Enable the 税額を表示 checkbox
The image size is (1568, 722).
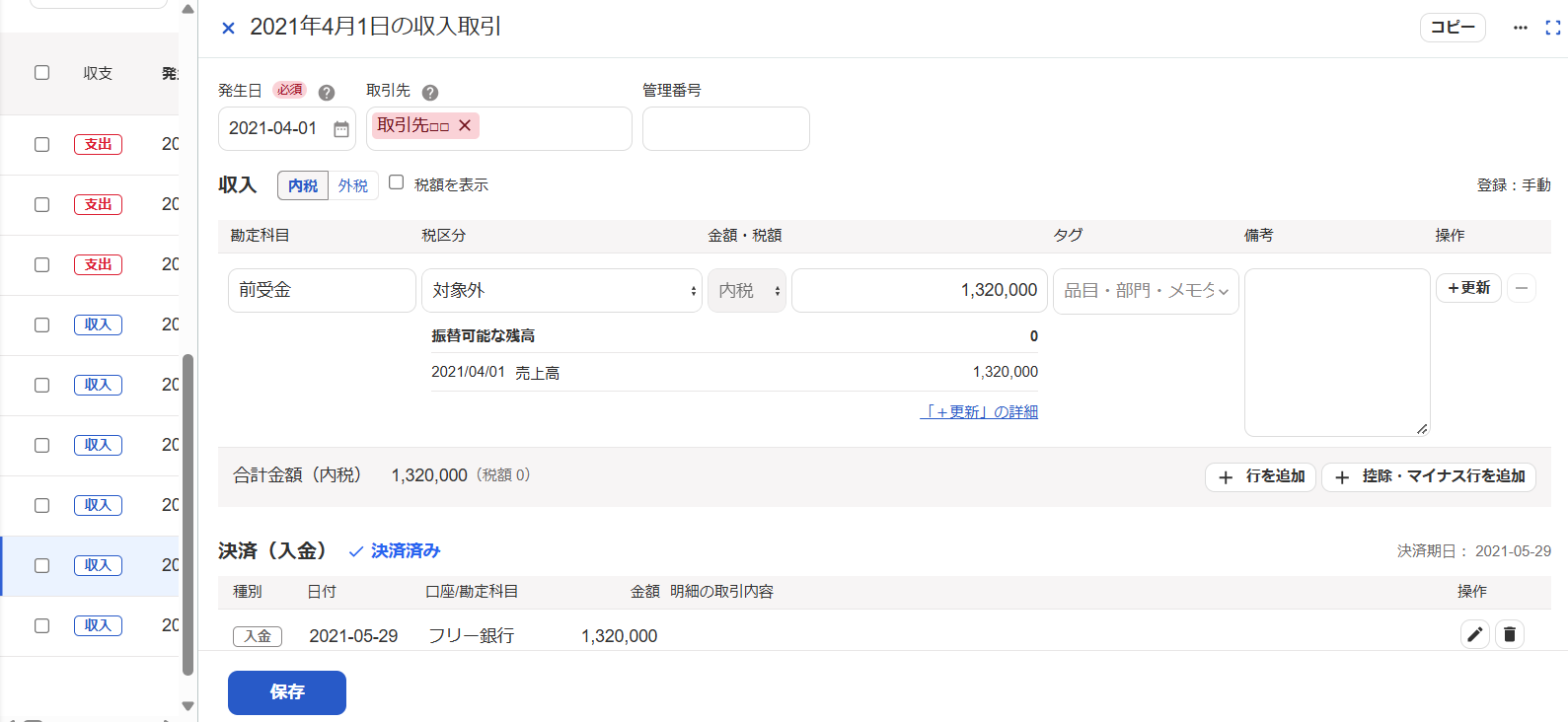[397, 182]
